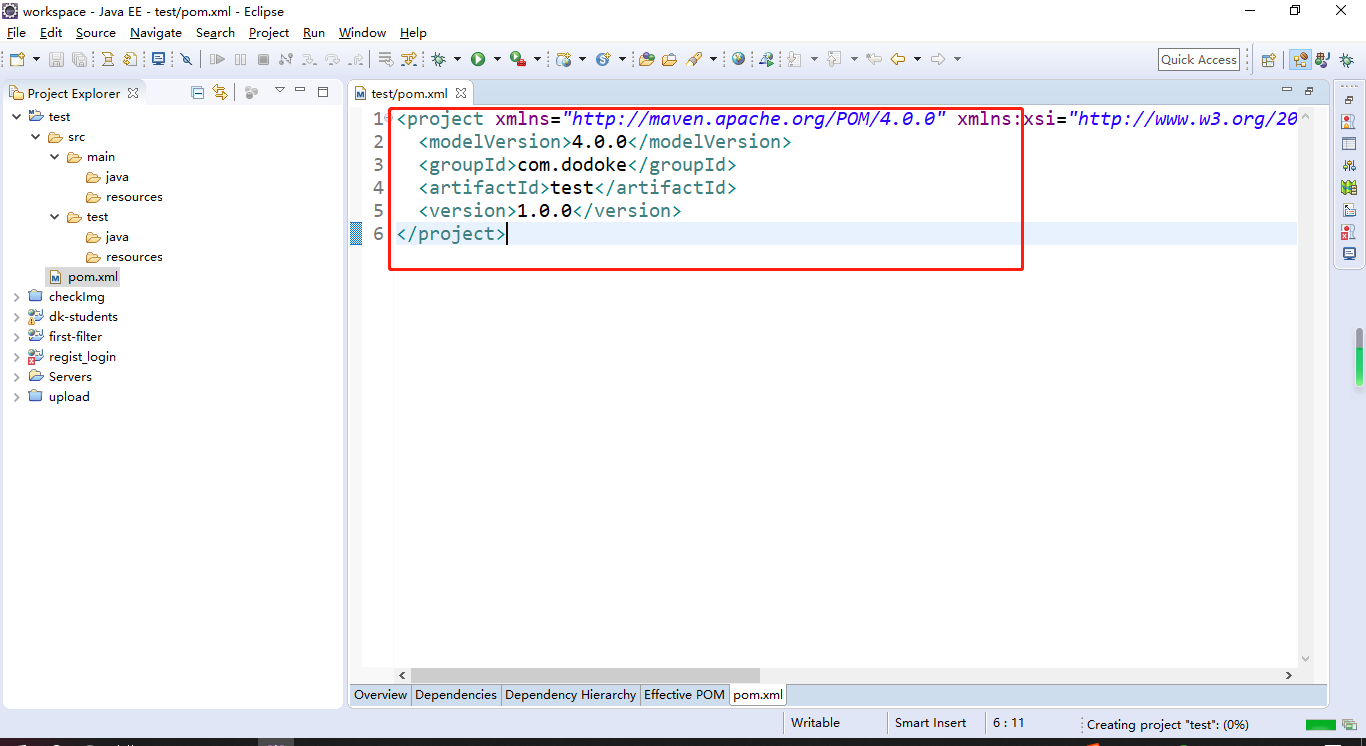Image resolution: width=1366 pixels, height=746 pixels.
Task: Open the Source menu
Action: pyautogui.click(x=96, y=33)
